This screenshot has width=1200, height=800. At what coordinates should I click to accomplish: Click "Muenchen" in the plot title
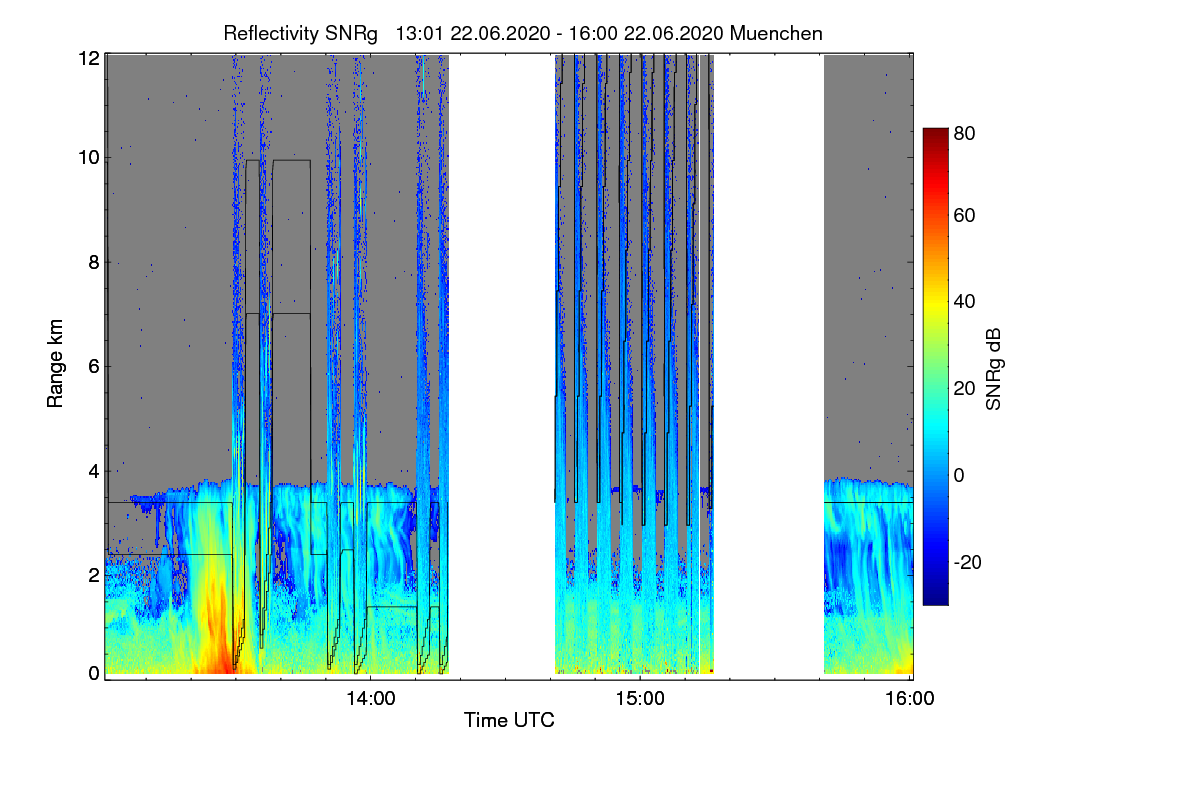click(776, 33)
